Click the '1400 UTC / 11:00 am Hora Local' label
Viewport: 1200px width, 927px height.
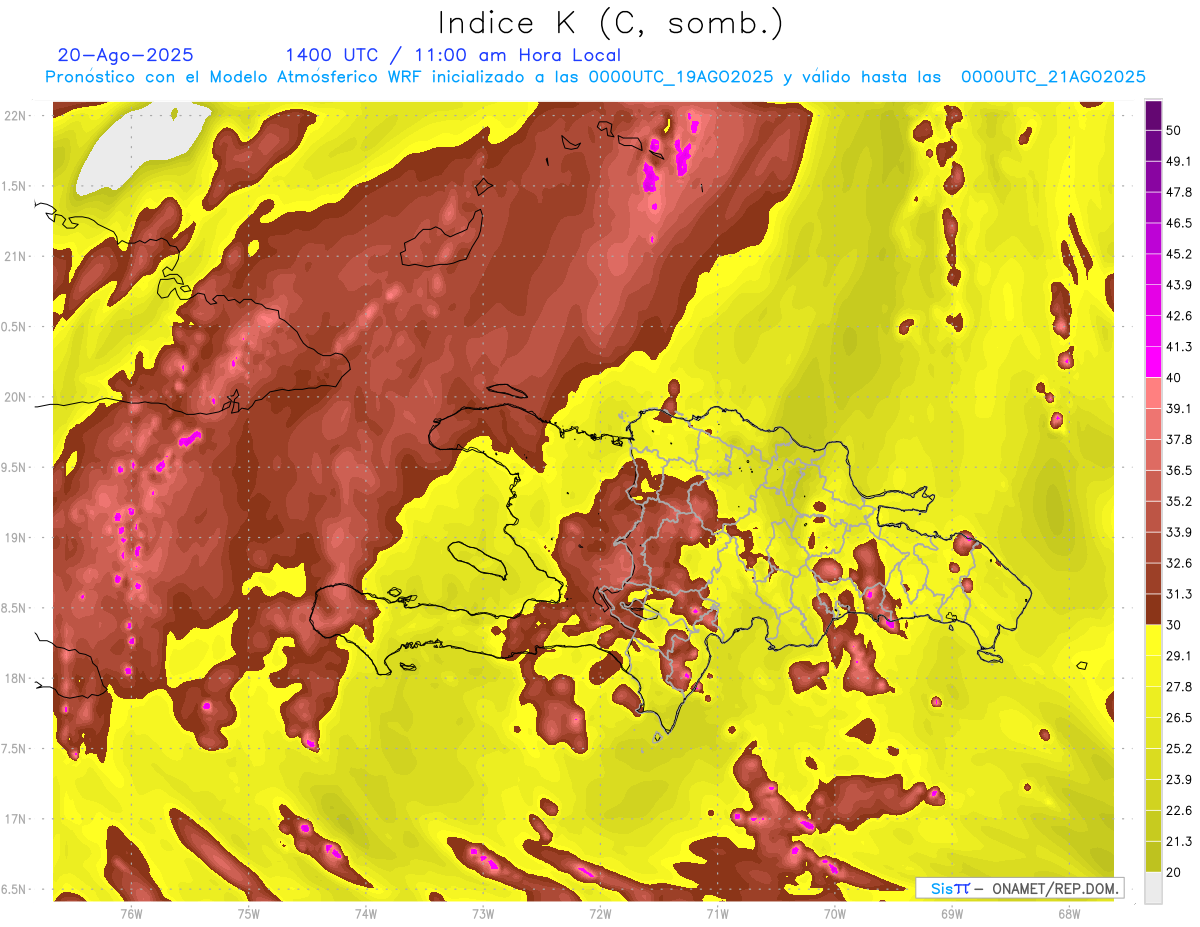[x=453, y=55]
